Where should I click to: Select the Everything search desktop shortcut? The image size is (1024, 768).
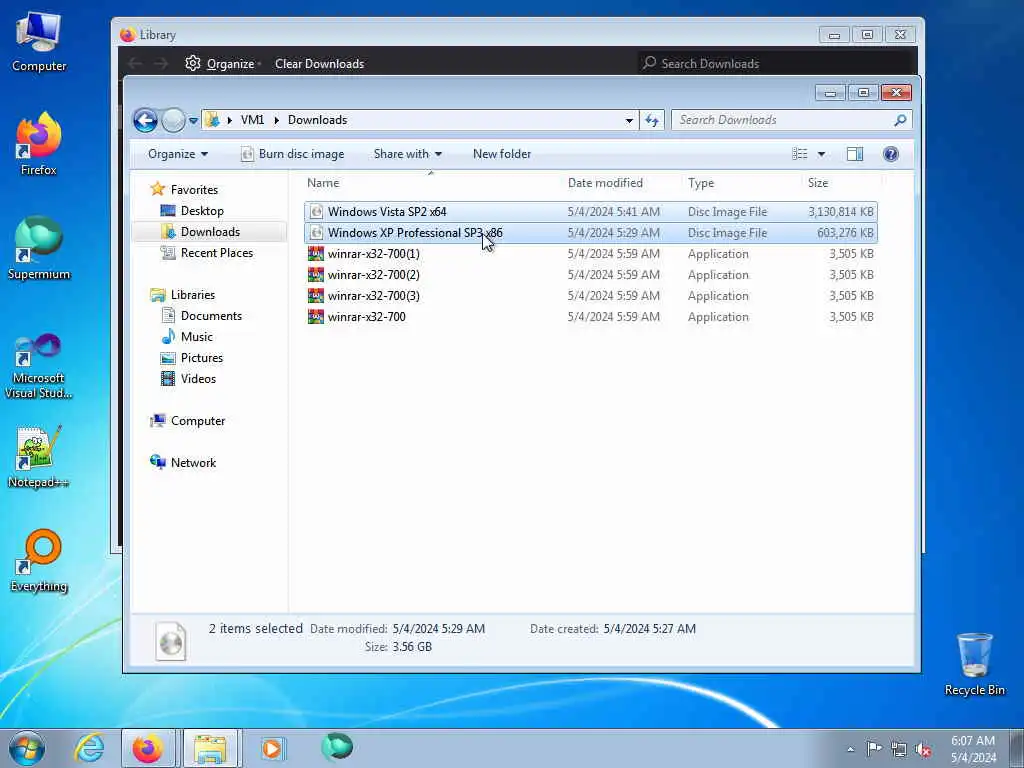[x=39, y=560]
